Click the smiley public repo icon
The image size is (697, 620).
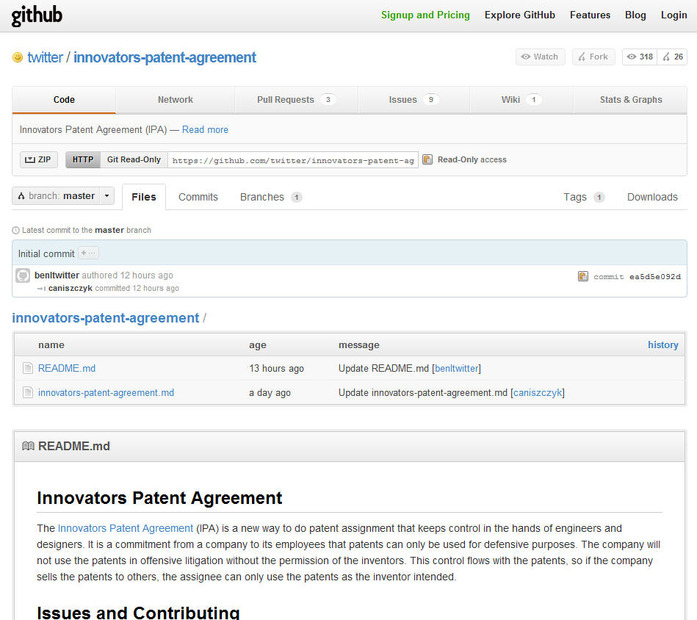pyautogui.click(x=17, y=57)
